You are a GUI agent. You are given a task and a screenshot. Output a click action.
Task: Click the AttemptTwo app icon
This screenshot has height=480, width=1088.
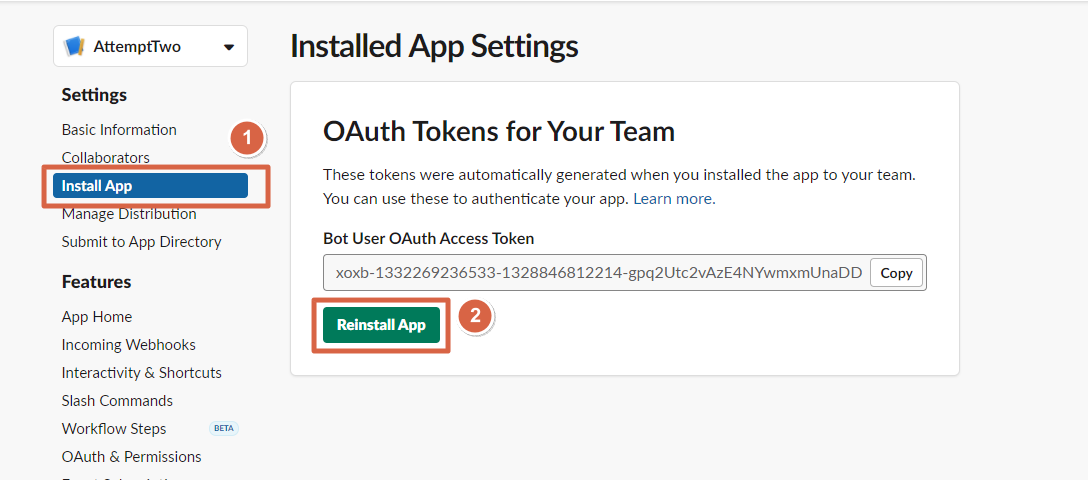click(x=74, y=47)
